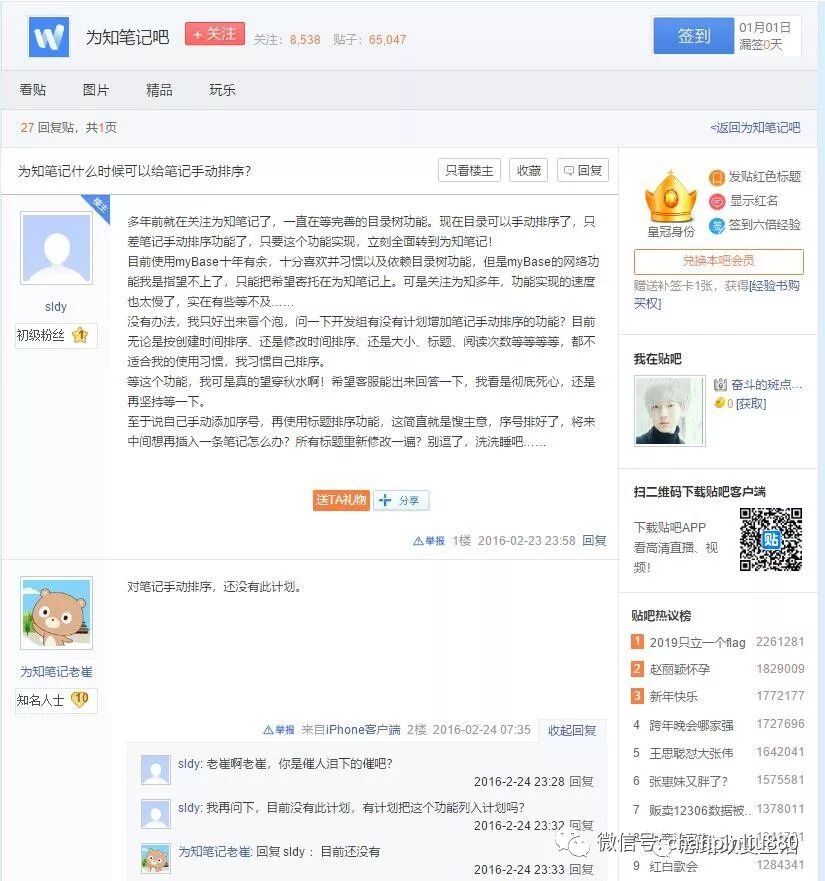This screenshot has height=881, width=825.
Task: Click 兑换本吧会员 button
Action: click(718, 261)
